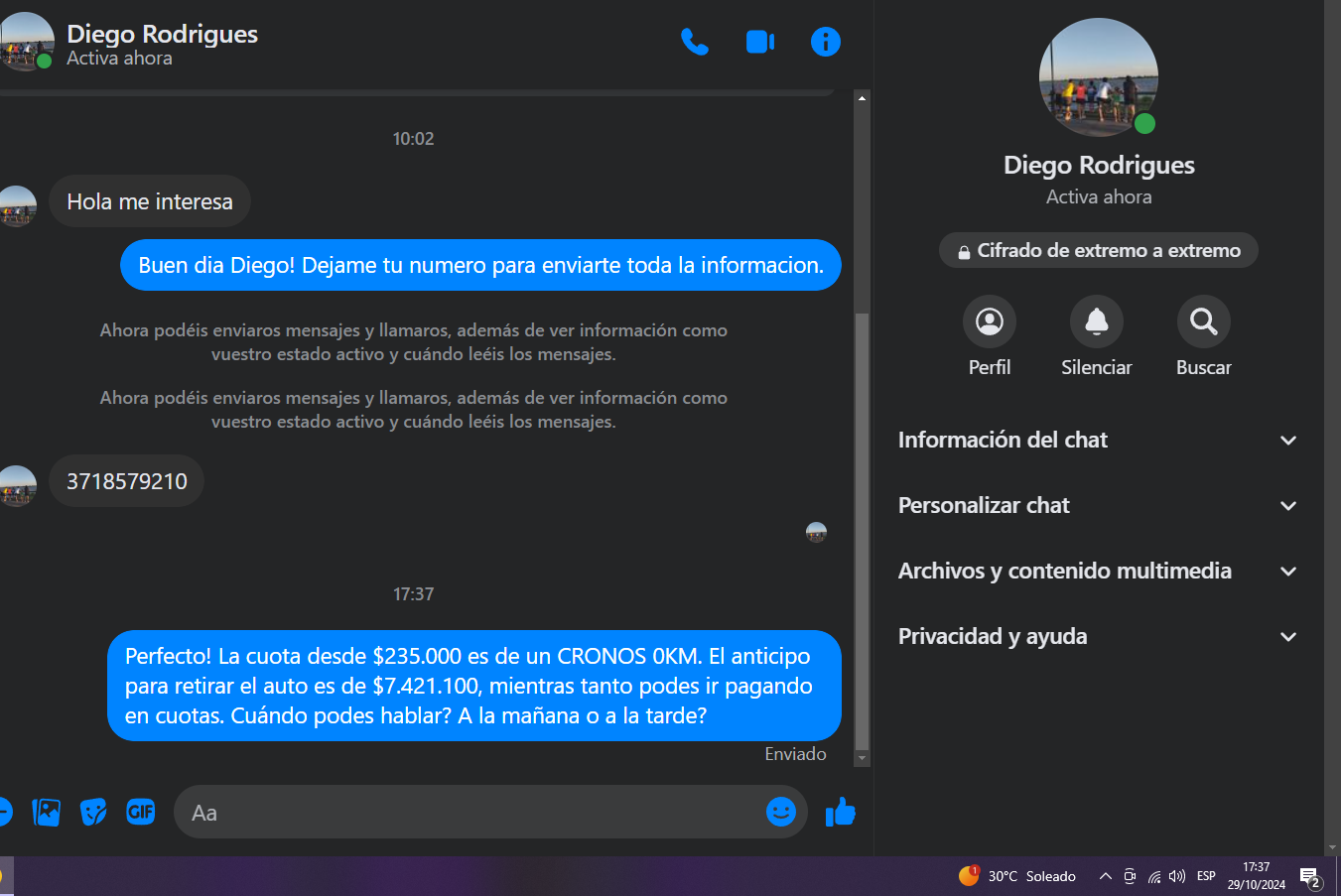Click the Cifrado de extremo a extremo button
The width and height of the screenshot is (1341, 896).
click(x=1098, y=251)
